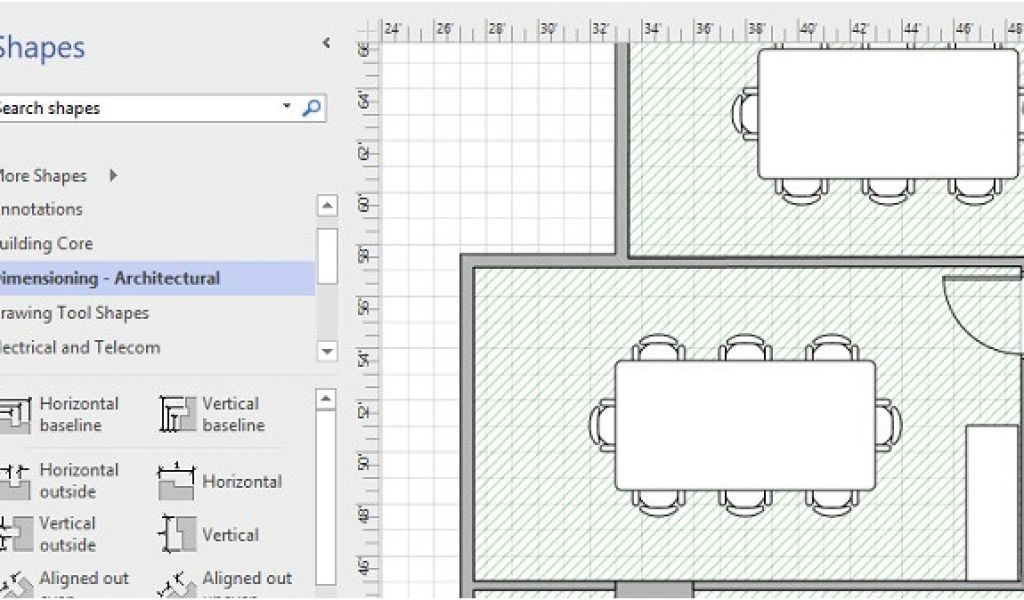Click the search magnifier icon
The width and height of the screenshot is (1024, 600).
click(312, 108)
